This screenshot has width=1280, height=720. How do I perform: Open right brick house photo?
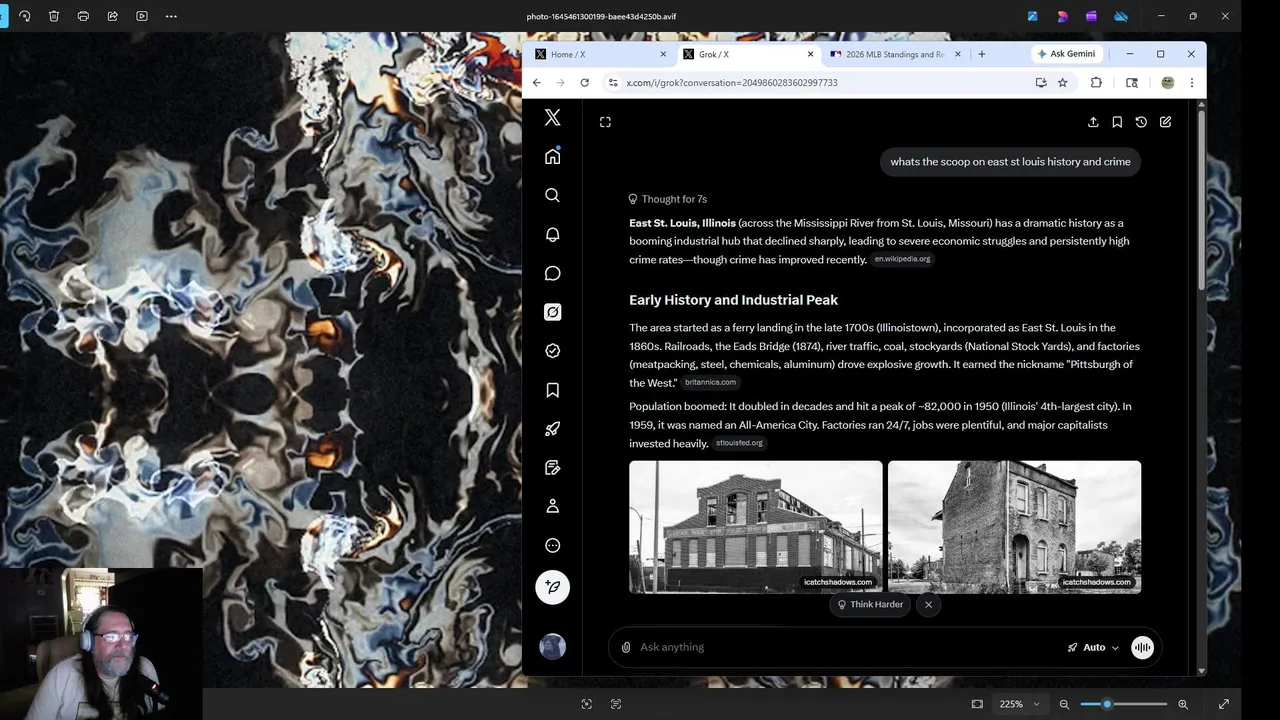click(1014, 527)
